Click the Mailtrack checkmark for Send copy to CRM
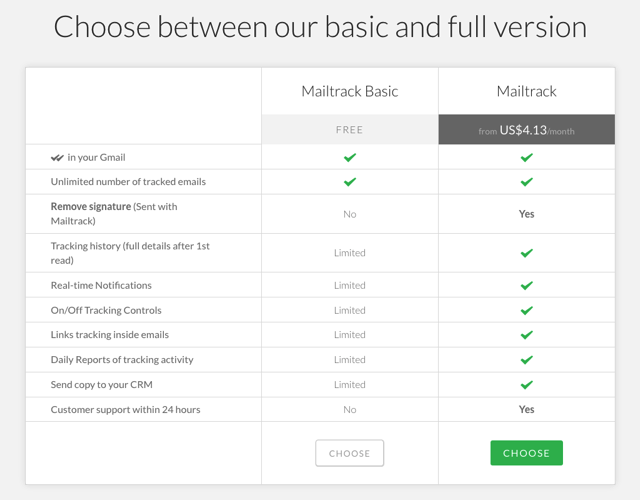640x500 pixels. [x=527, y=385]
